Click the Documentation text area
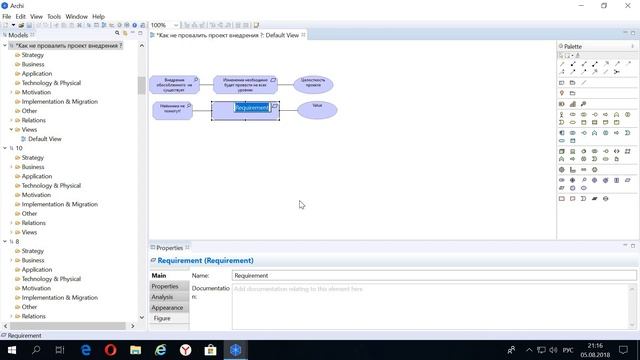 431,306
